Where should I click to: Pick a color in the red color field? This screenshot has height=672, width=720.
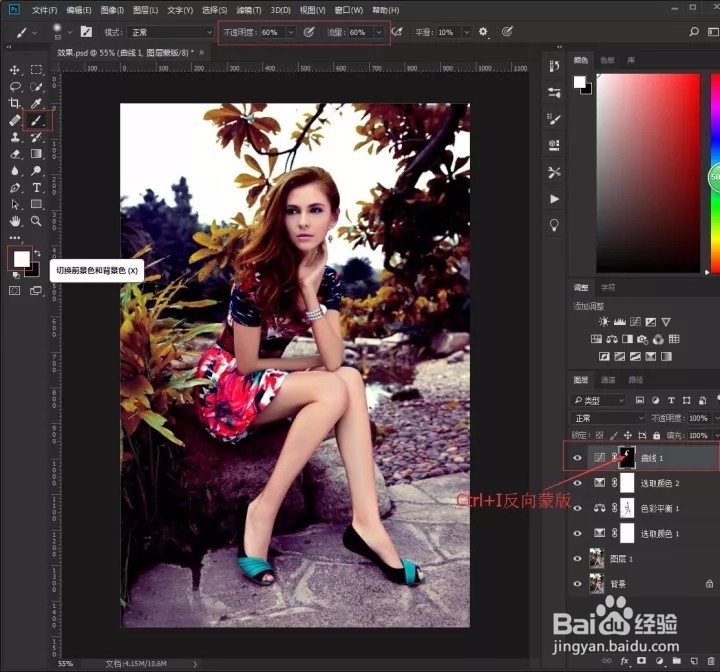(x=648, y=173)
